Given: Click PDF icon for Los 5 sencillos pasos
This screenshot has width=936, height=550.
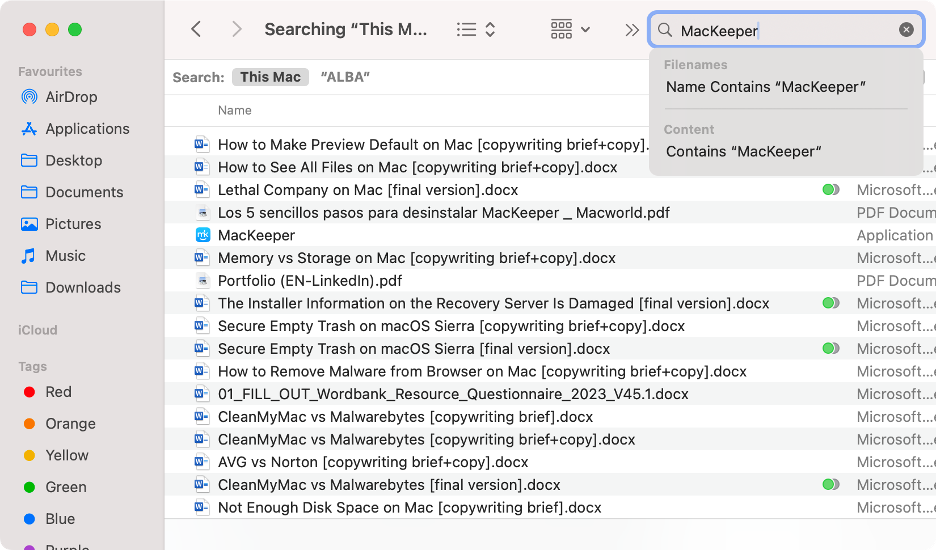Looking at the screenshot, I should (202, 213).
